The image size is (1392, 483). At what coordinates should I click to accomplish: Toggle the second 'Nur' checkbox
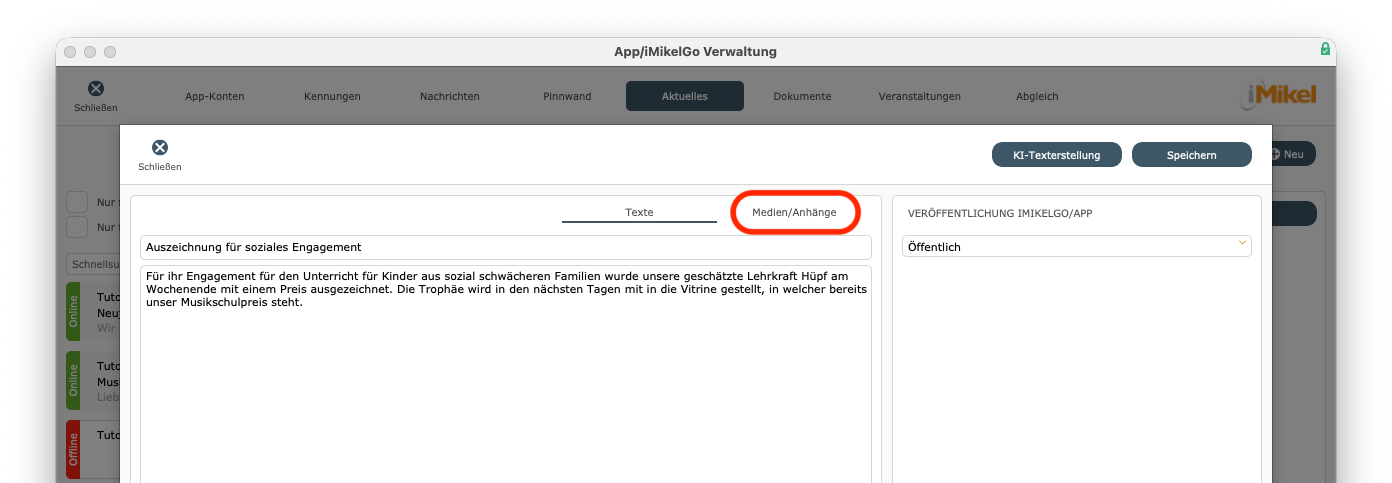[x=77, y=227]
